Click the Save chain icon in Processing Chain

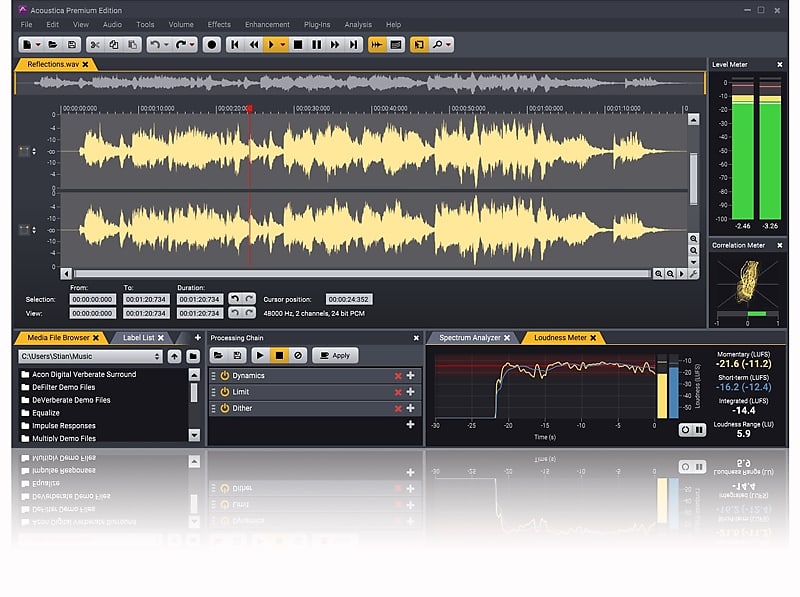(237, 355)
